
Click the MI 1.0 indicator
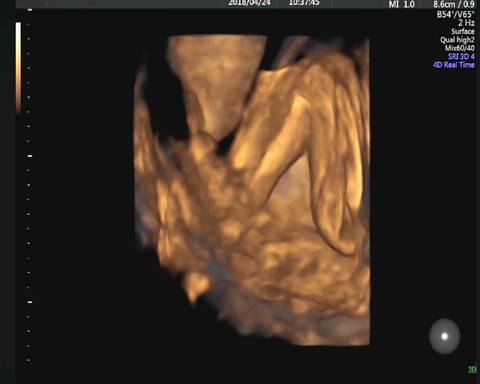tap(402, 4)
